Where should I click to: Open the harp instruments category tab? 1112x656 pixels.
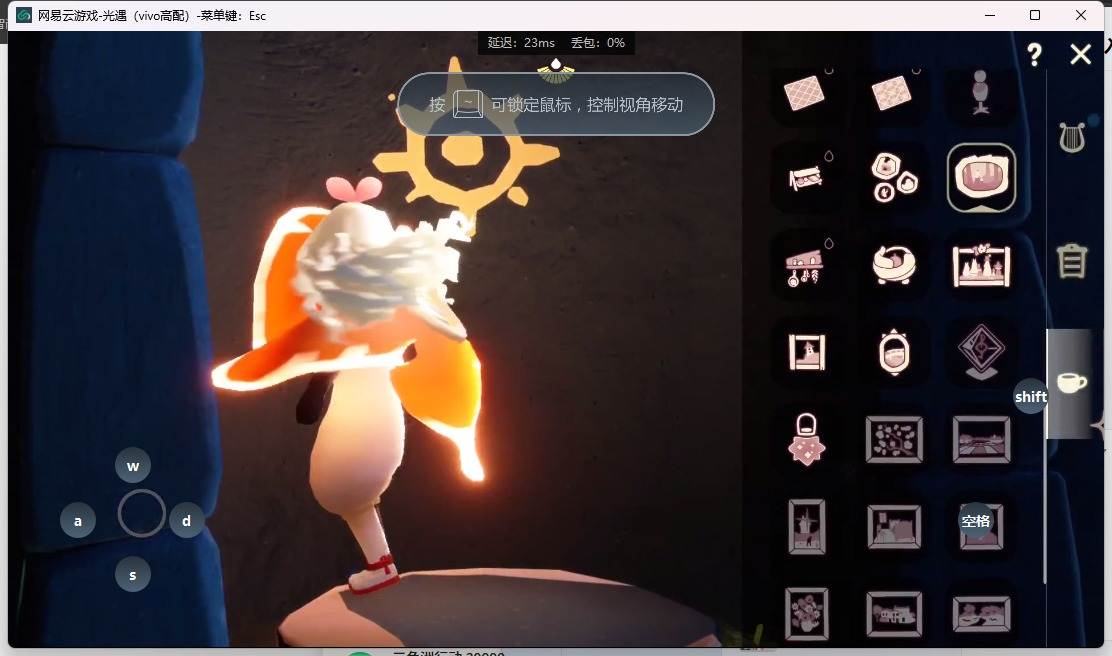pyautogui.click(x=1072, y=137)
